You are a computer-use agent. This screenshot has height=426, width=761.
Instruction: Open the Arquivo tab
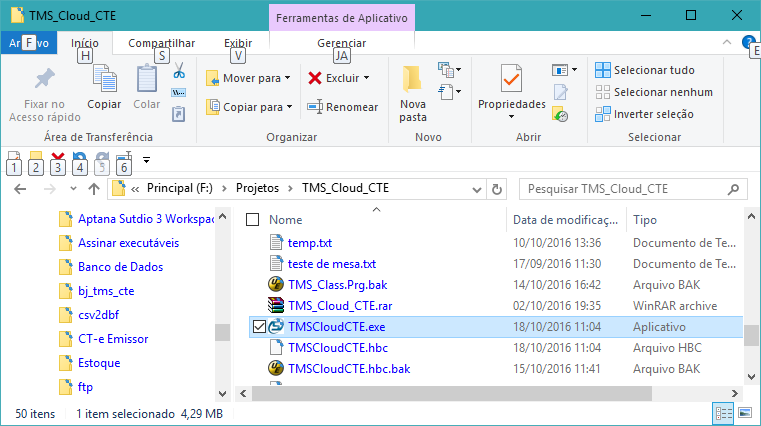pos(29,43)
